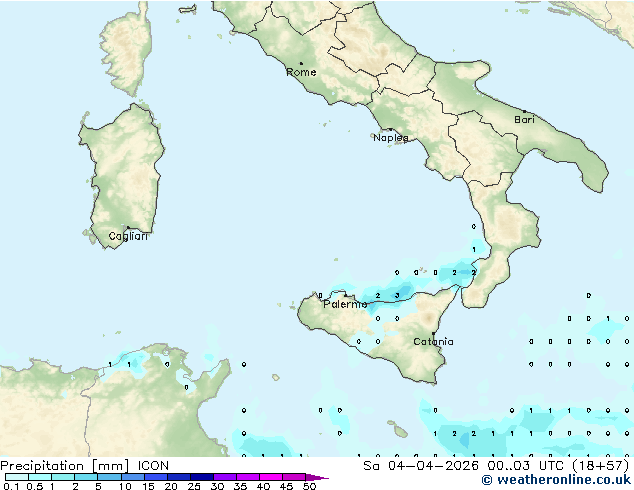
Task: Click the Bari city label
Action: coord(524,119)
